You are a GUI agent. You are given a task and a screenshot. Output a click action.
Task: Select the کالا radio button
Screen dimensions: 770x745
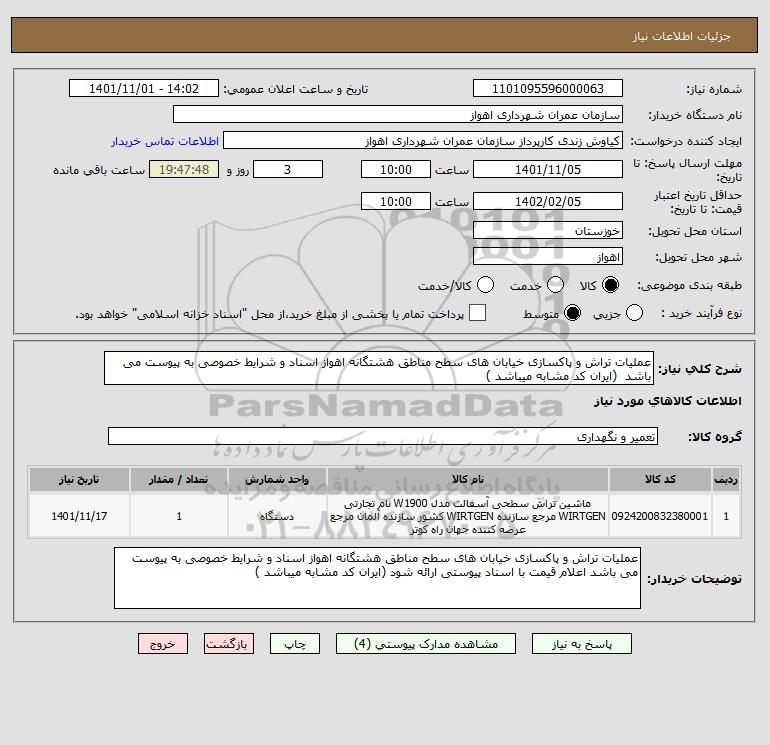(x=610, y=285)
